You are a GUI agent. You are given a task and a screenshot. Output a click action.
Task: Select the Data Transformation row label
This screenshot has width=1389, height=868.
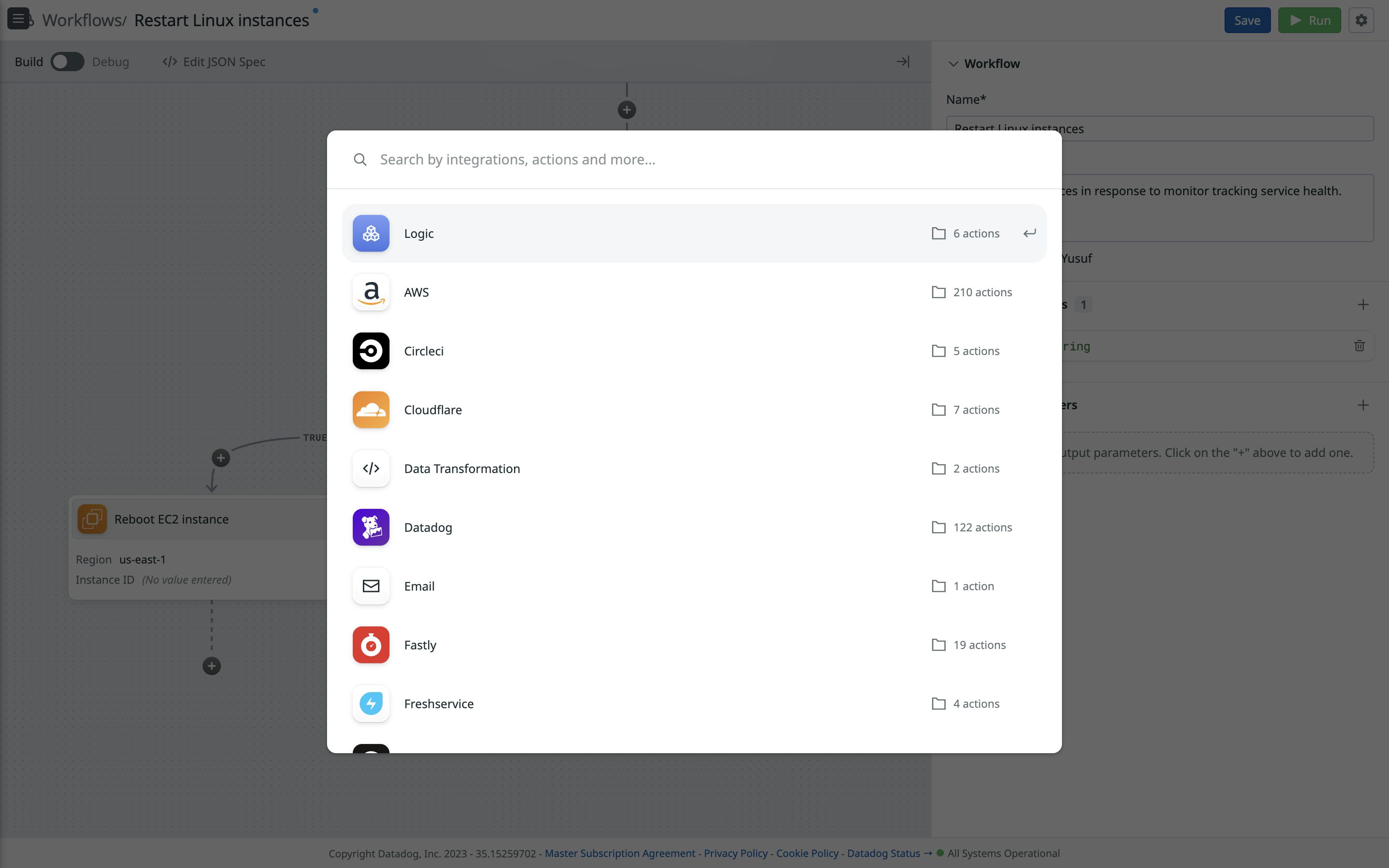coord(462,468)
